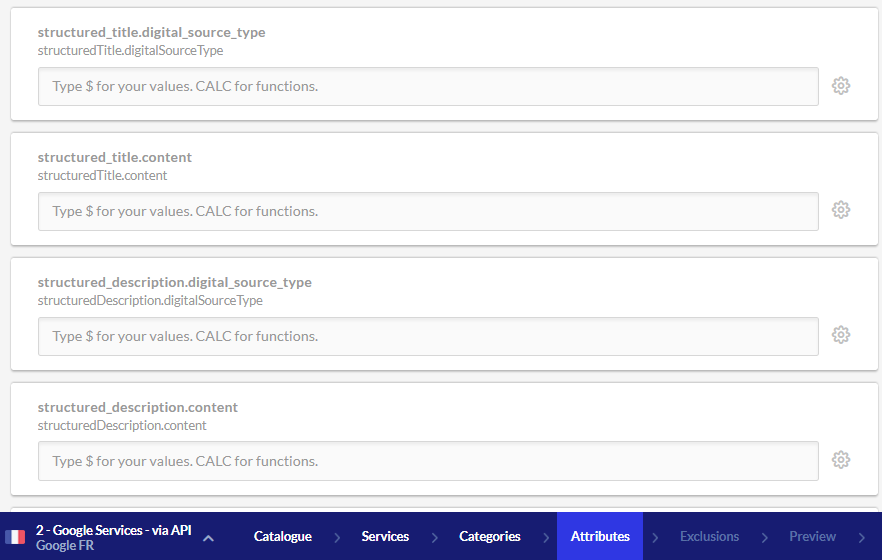Screen dimensions: 882x560
Task: Click the chevron between Catalogue and Services
Action: [336, 538]
